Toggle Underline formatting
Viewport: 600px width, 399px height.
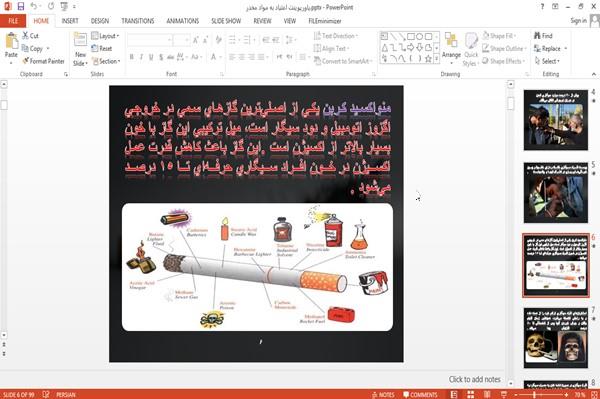tap(151, 57)
